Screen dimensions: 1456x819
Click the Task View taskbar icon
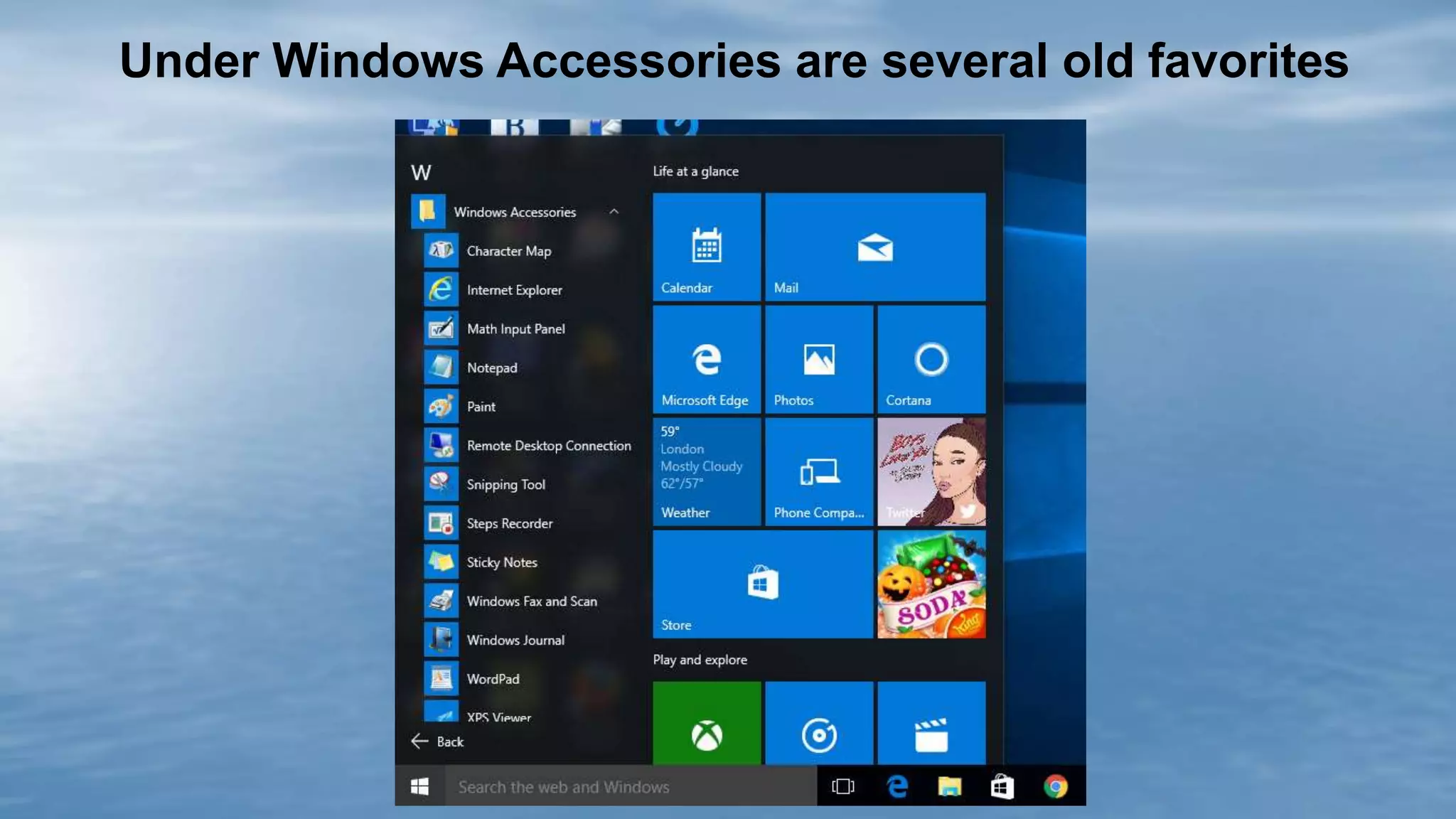coord(842,786)
